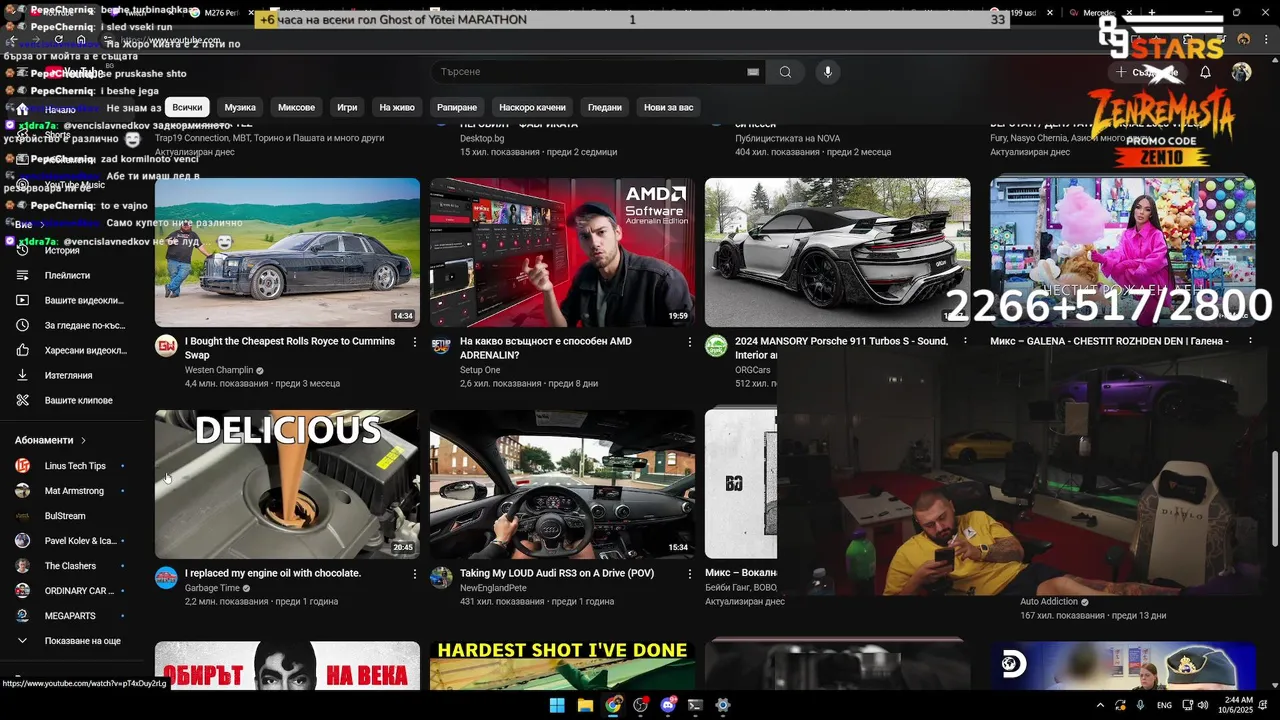Click the page vertical scrollbar thumb

[1274, 500]
